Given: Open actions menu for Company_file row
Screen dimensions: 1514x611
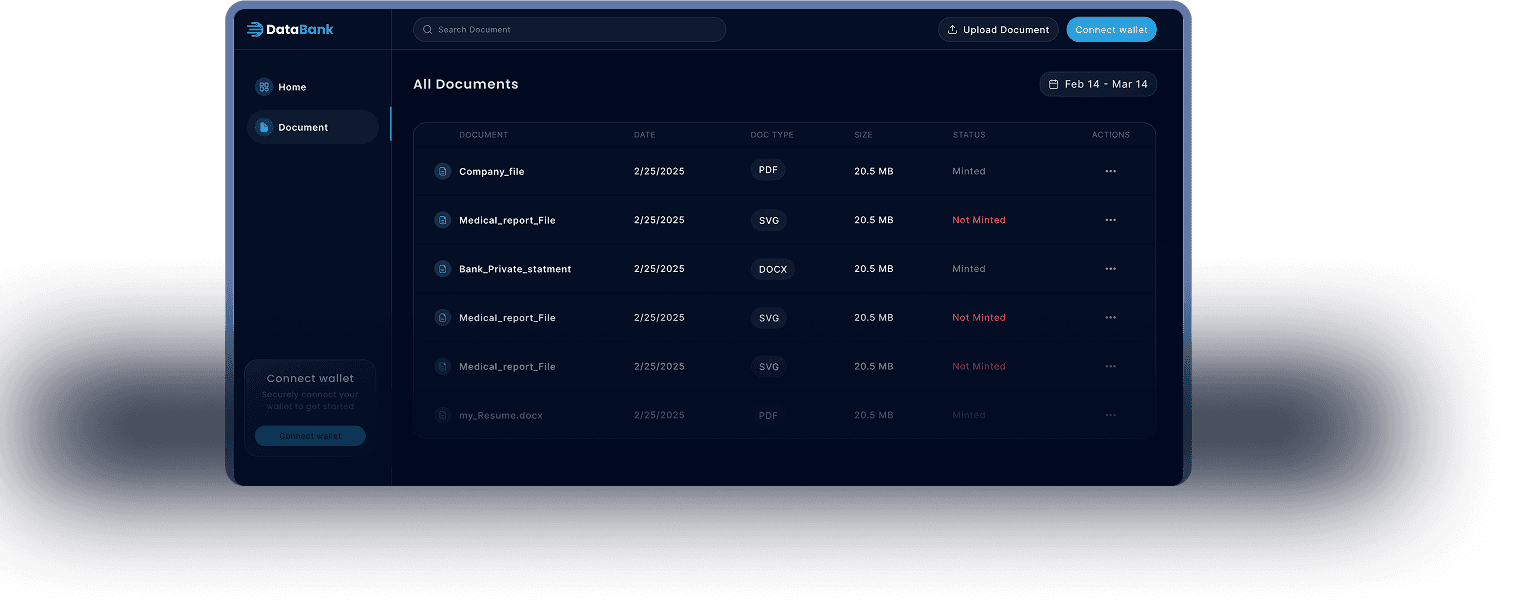Looking at the screenshot, I should click(x=1110, y=171).
